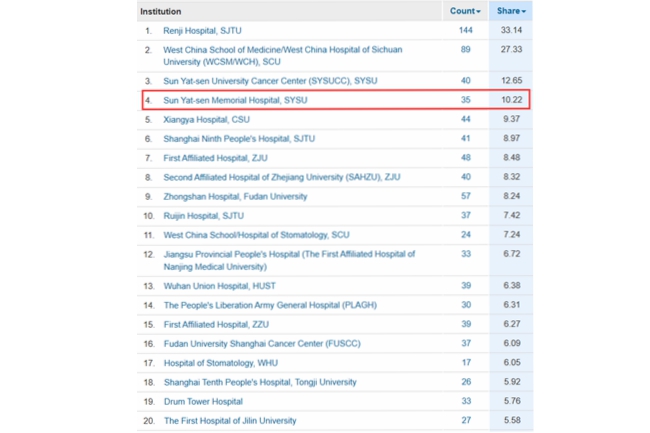Open The First Hospital of Jilin University link
This screenshot has height=433, width=650.
coord(230,421)
